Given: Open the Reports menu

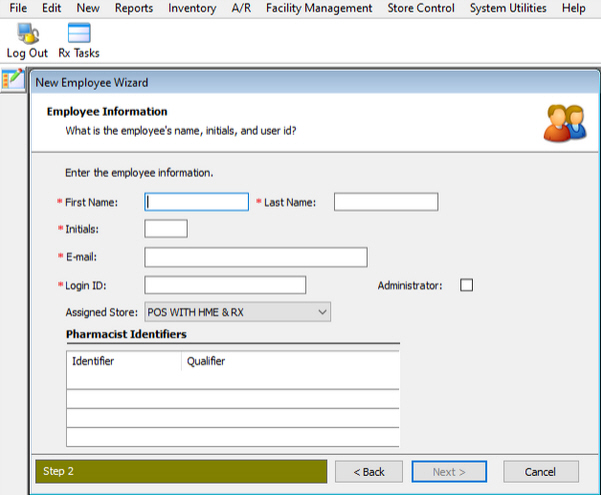Looking at the screenshot, I should pyautogui.click(x=134, y=8).
